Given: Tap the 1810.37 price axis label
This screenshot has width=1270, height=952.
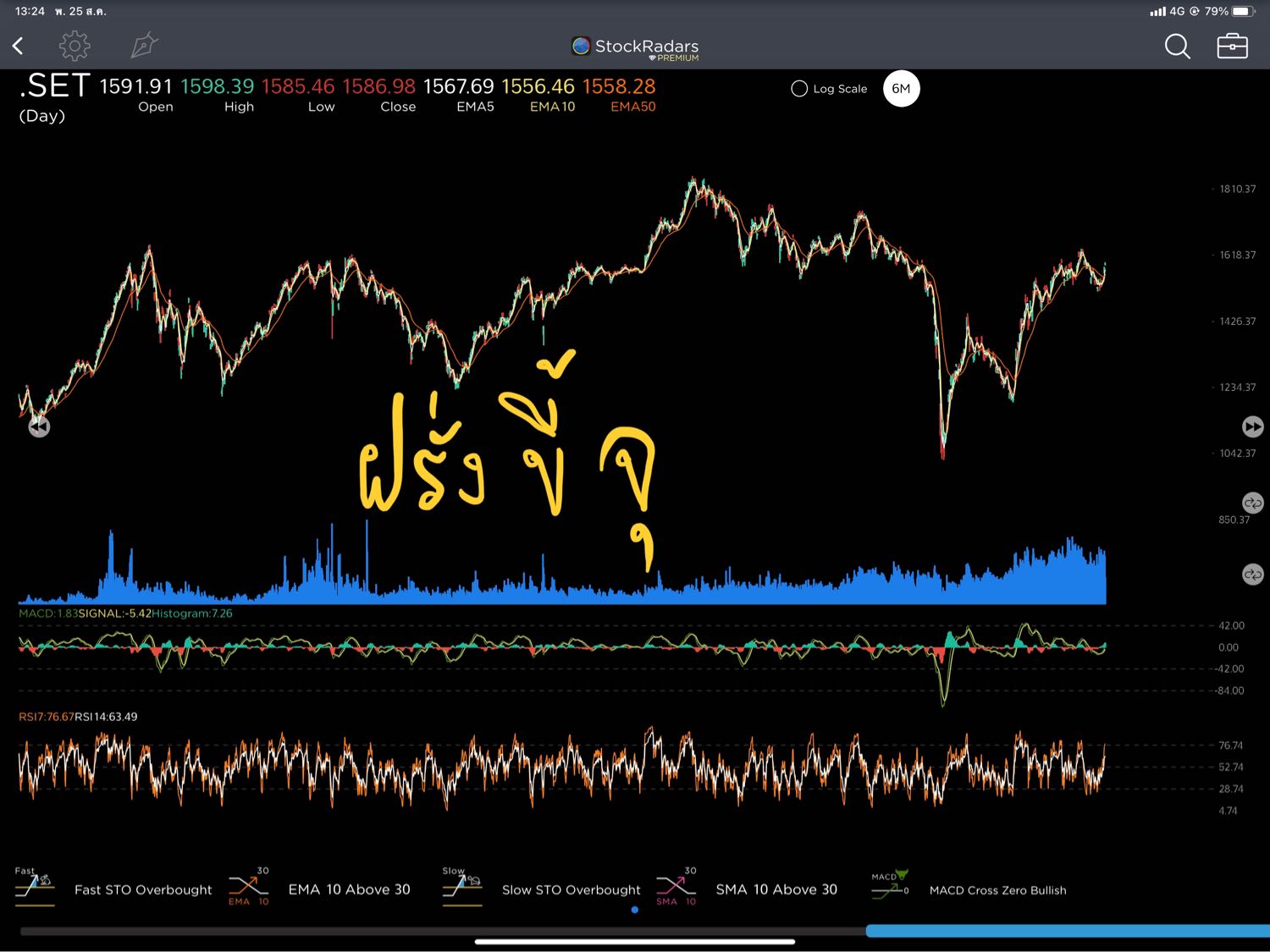Looking at the screenshot, I should coord(1237,189).
